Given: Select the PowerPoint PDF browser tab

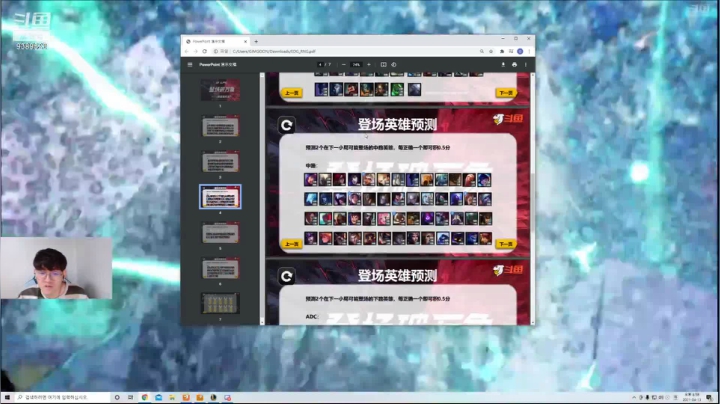Looking at the screenshot, I should [216, 41].
